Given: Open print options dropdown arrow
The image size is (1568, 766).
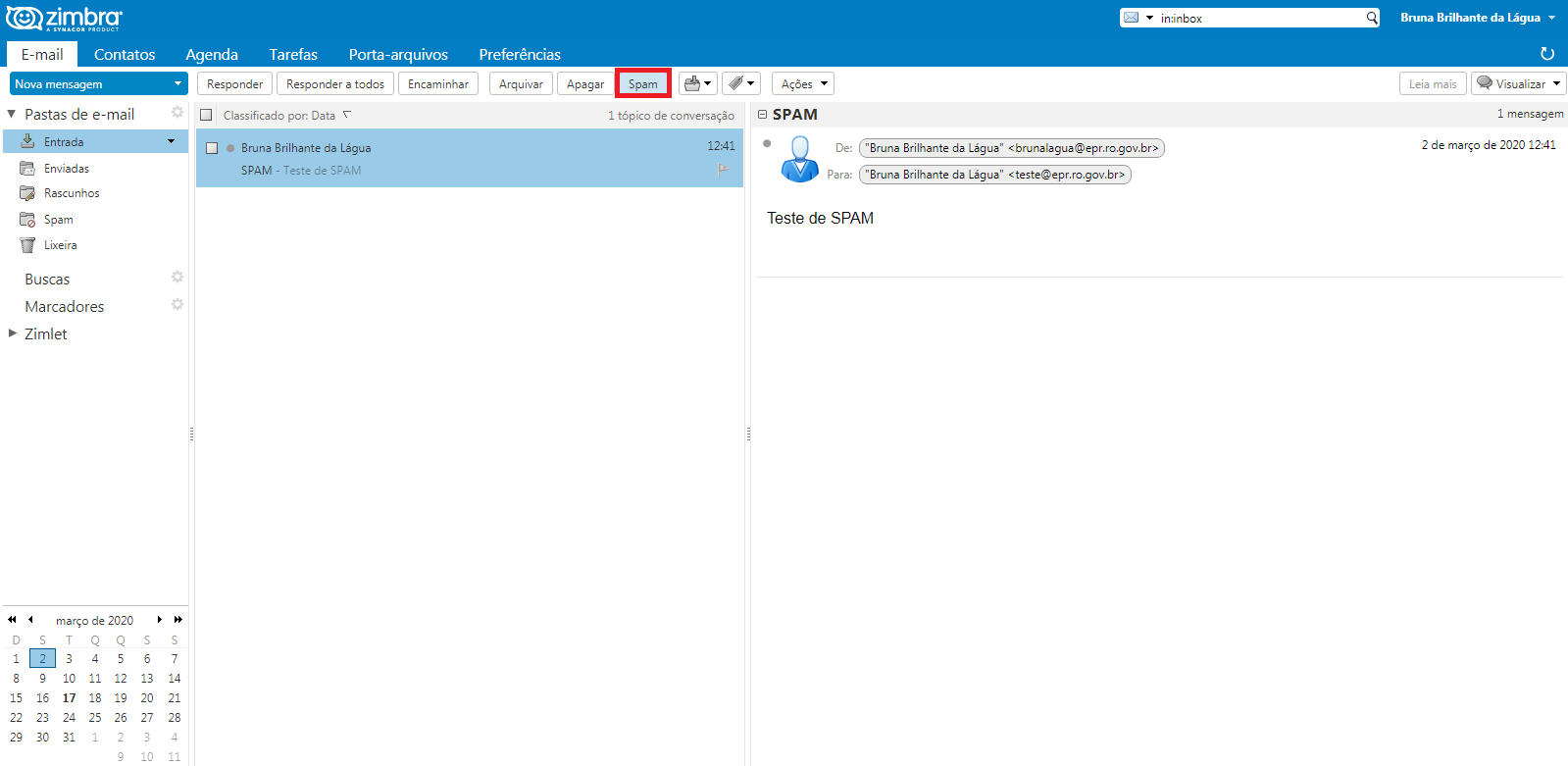Looking at the screenshot, I should pos(708,83).
